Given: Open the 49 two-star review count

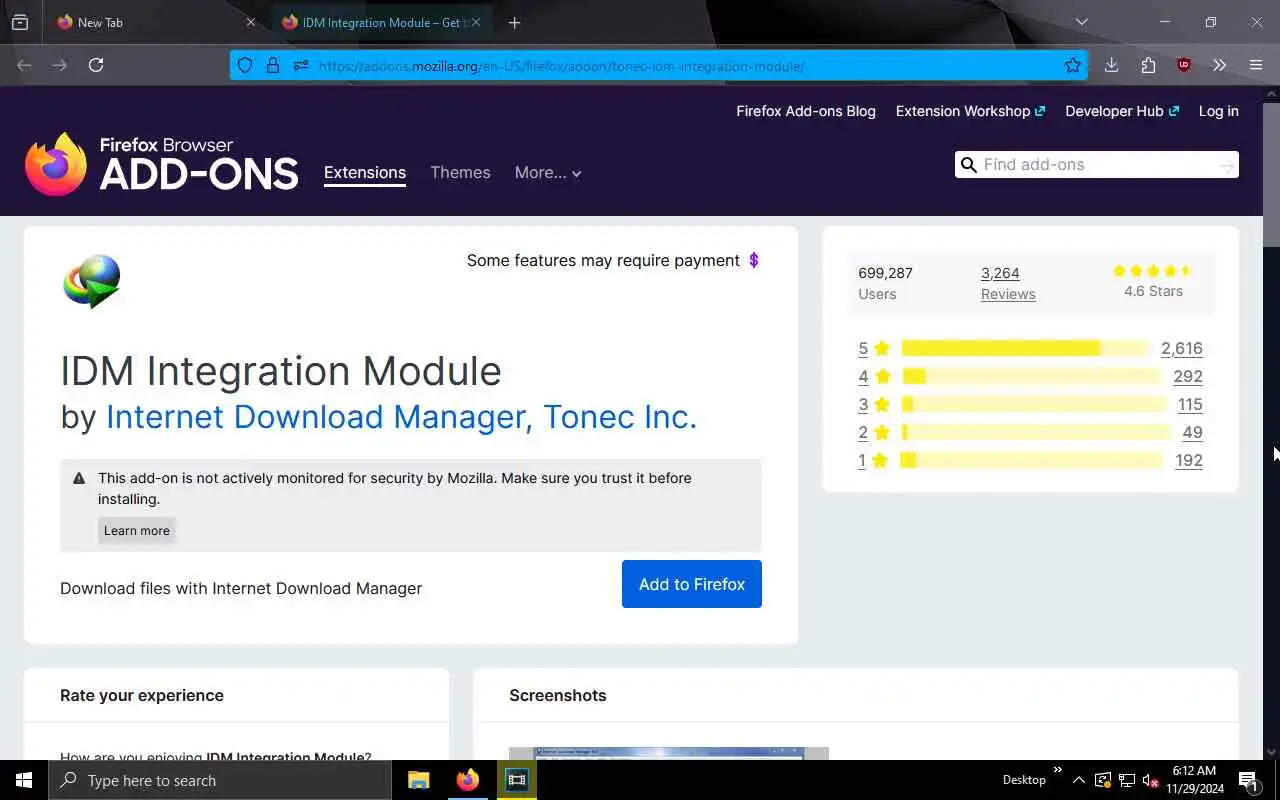Looking at the screenshot, I should 1192,432.
